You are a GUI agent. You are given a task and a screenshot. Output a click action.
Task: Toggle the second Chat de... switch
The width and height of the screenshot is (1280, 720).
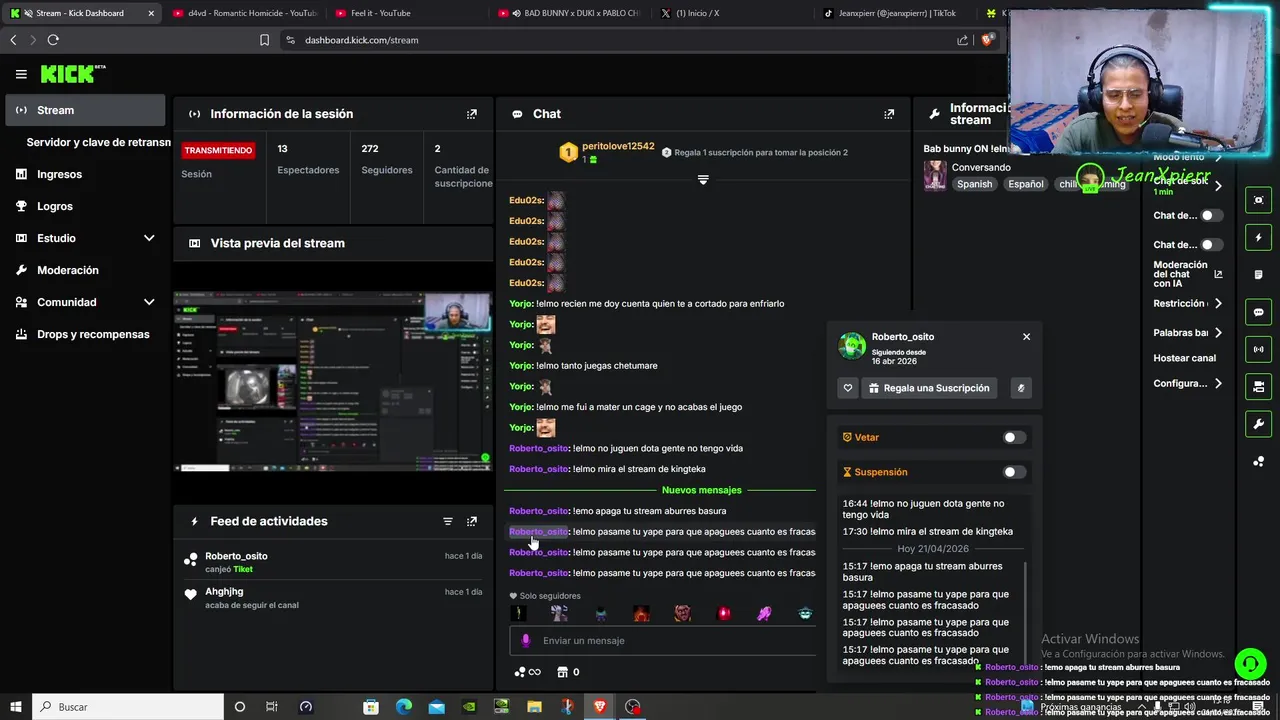[1211, 244]
